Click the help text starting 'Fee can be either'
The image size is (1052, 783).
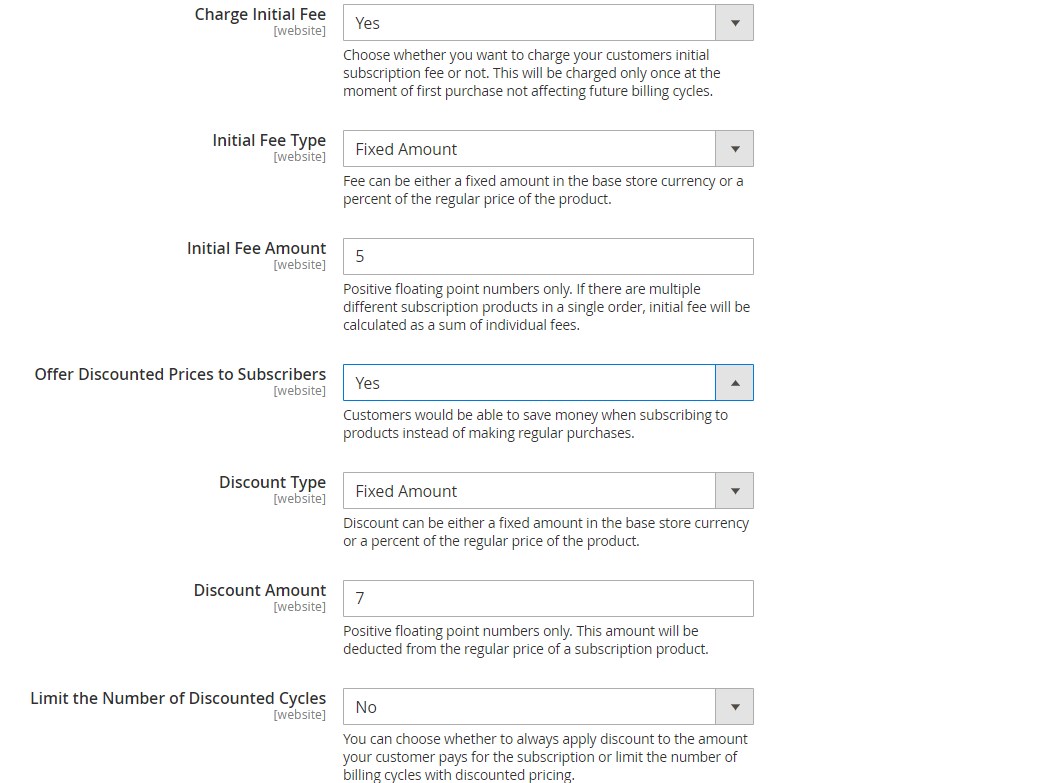[543, 190]
